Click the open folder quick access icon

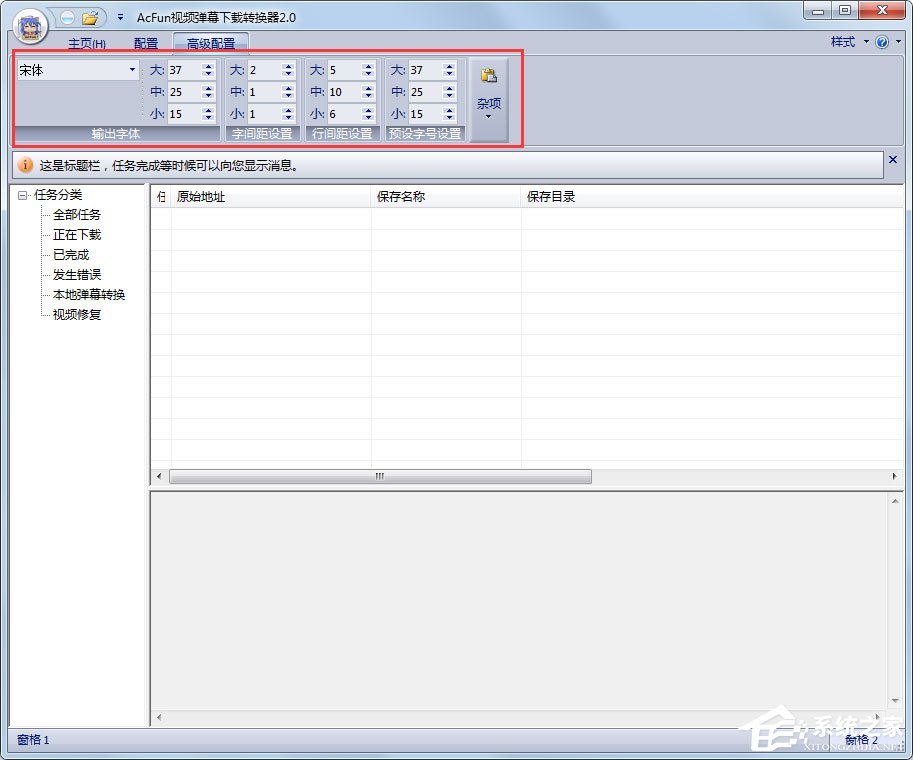pos(90,18)
